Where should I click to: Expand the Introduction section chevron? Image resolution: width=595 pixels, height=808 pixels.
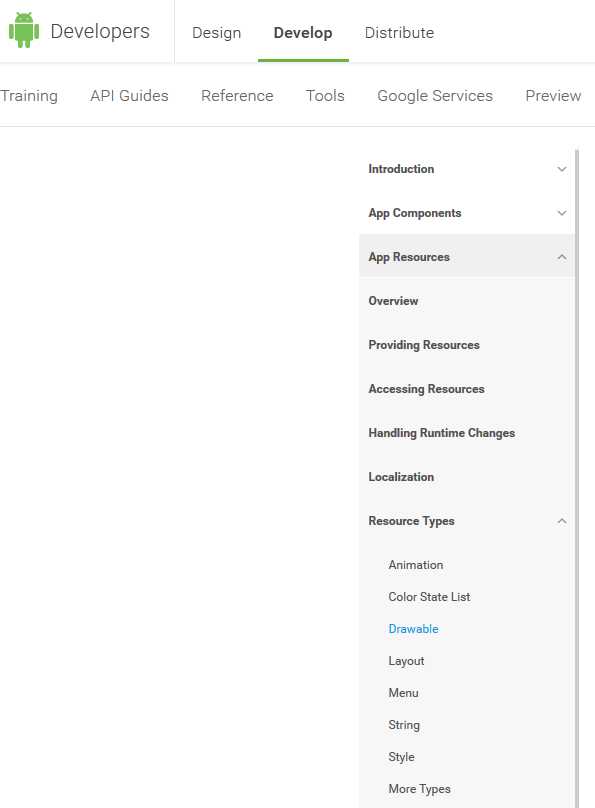[x=562, y=169]
